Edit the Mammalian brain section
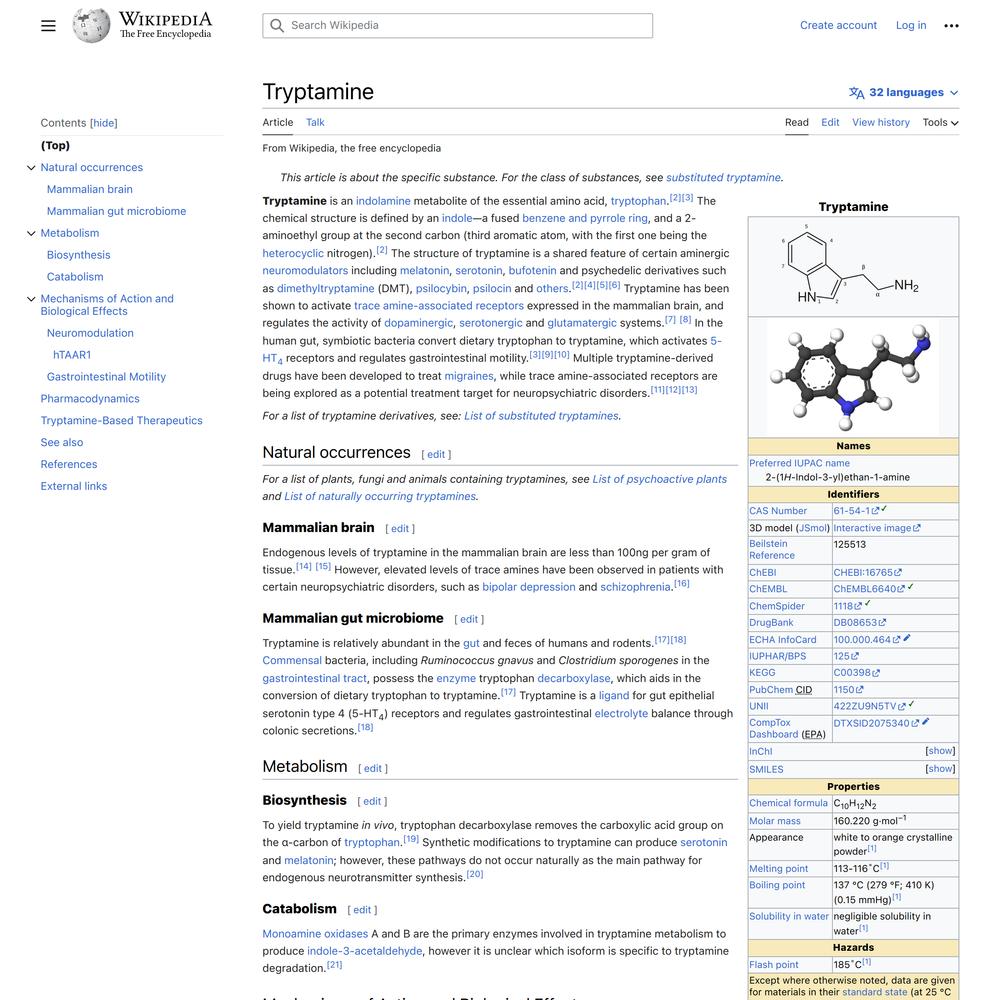1000x1000 pixels. [400, 529]
